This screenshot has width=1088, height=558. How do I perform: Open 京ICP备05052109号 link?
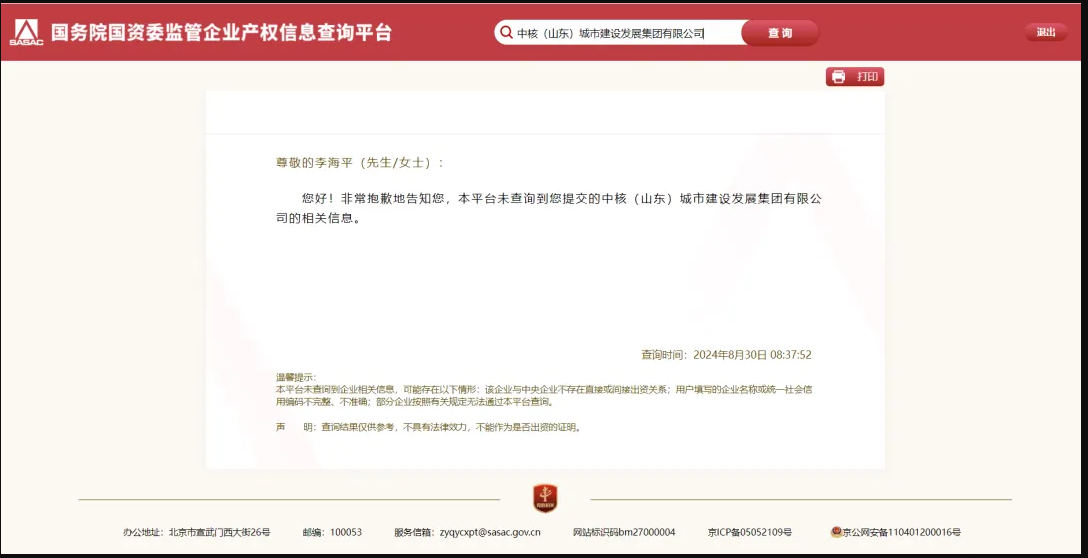[749, 532]
